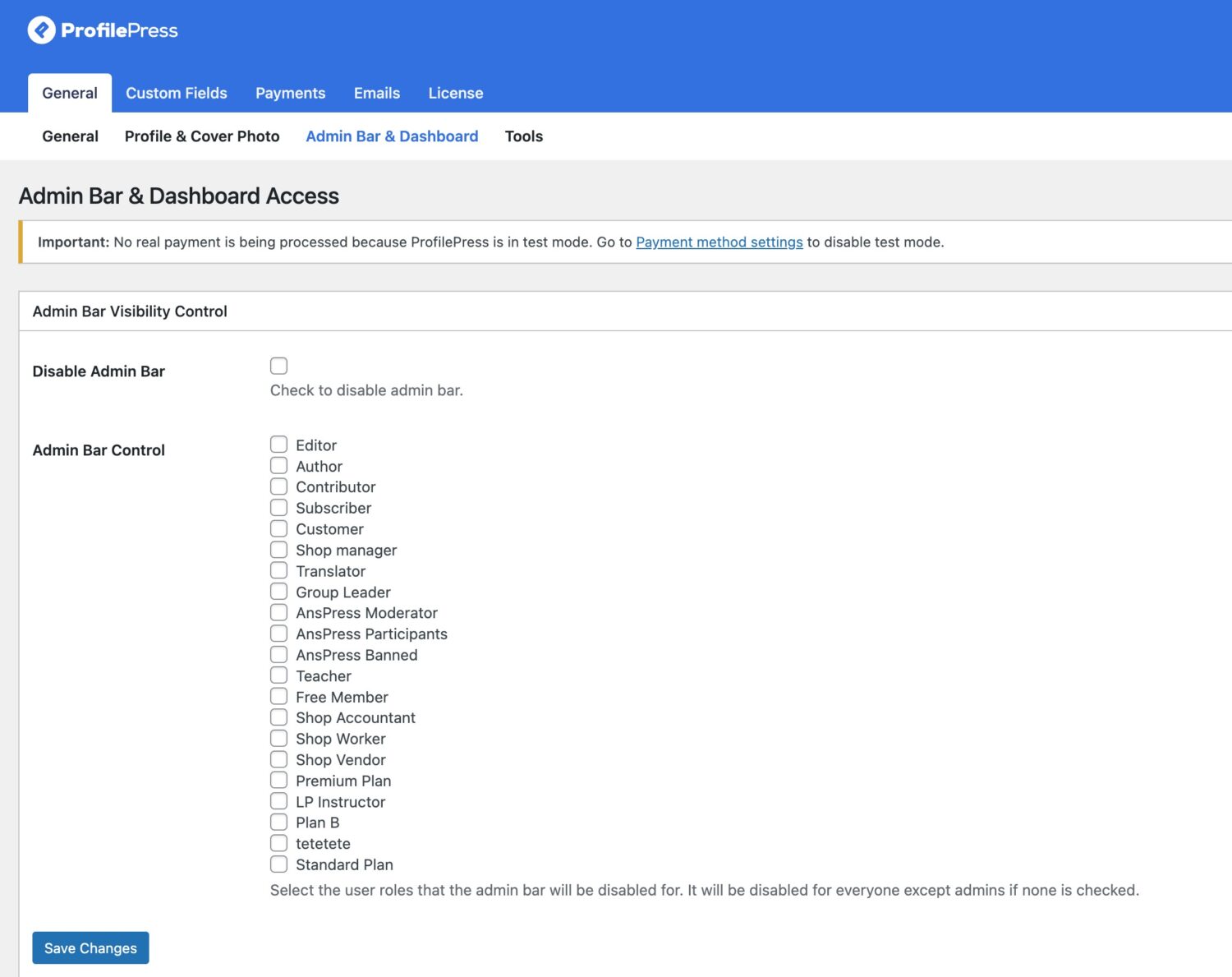Switch to the Custom Fields tab

pos(176,93)
